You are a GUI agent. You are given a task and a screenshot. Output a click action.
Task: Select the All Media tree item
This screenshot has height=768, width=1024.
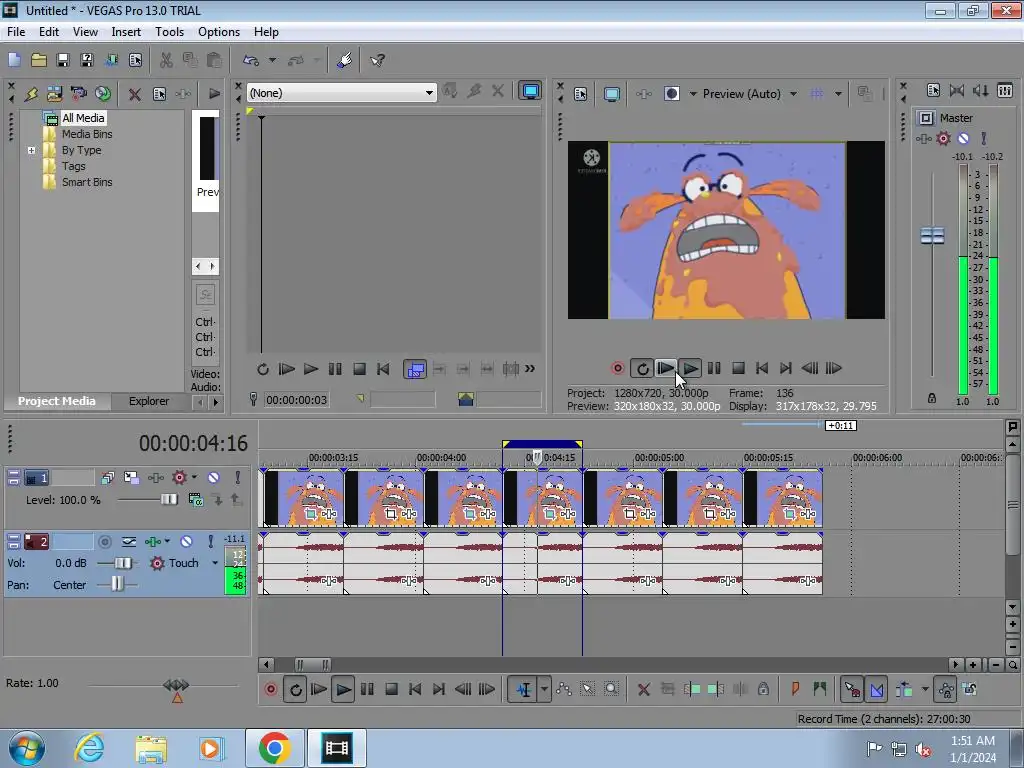pyautogui.click(x=83, y=118)
